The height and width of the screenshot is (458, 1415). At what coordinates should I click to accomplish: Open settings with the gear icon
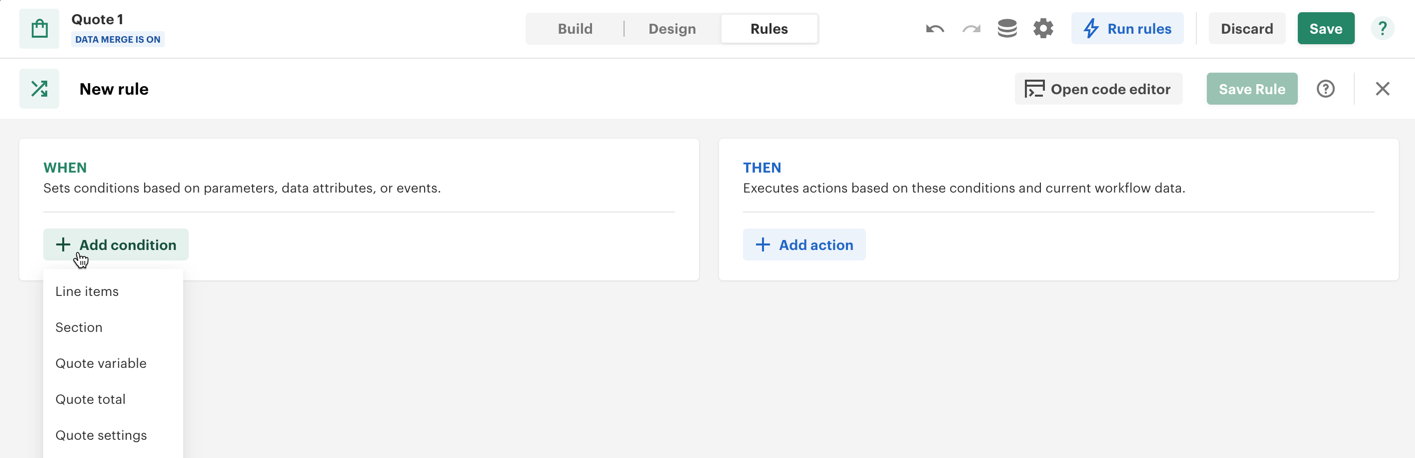coord(1043,29)
